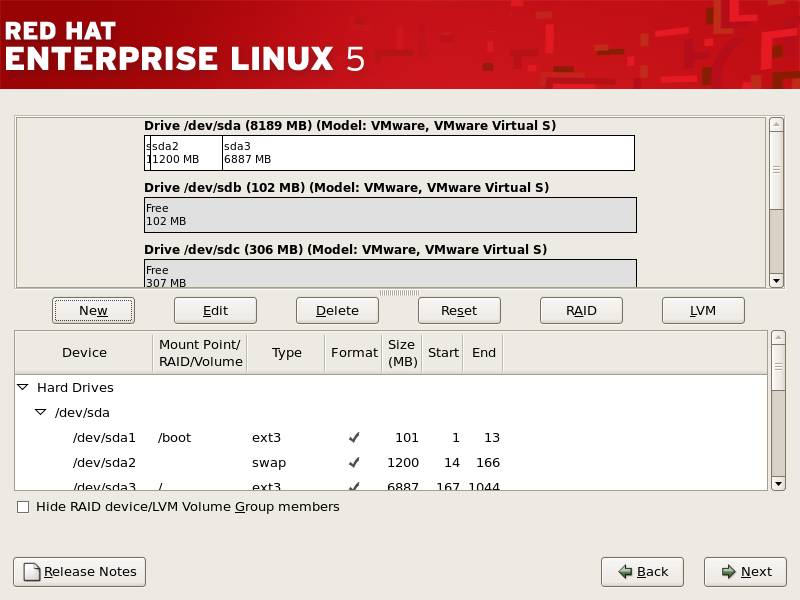Click the size value 101

(407, 438)
